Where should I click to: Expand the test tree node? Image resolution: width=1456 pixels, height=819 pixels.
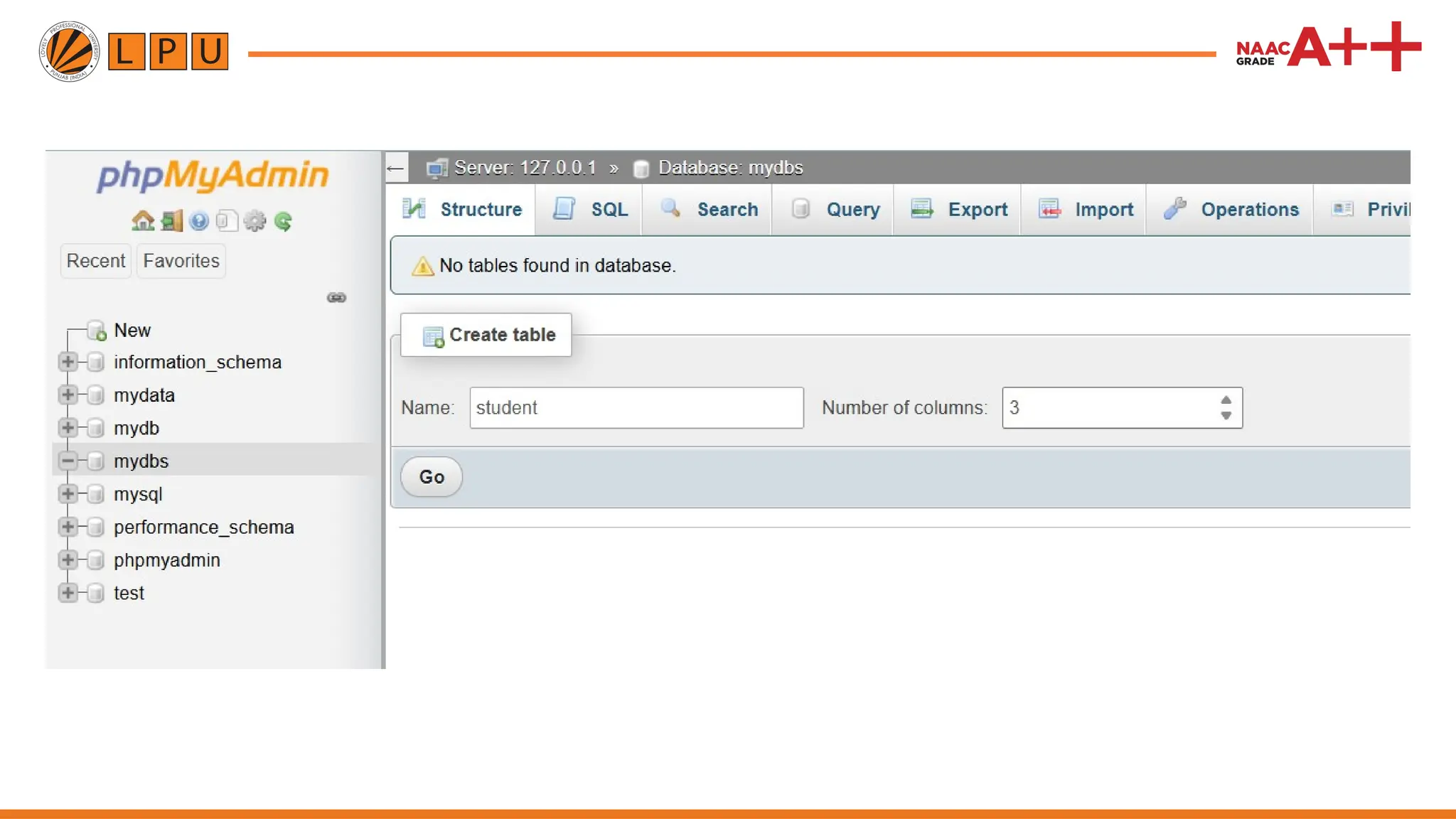68,593
